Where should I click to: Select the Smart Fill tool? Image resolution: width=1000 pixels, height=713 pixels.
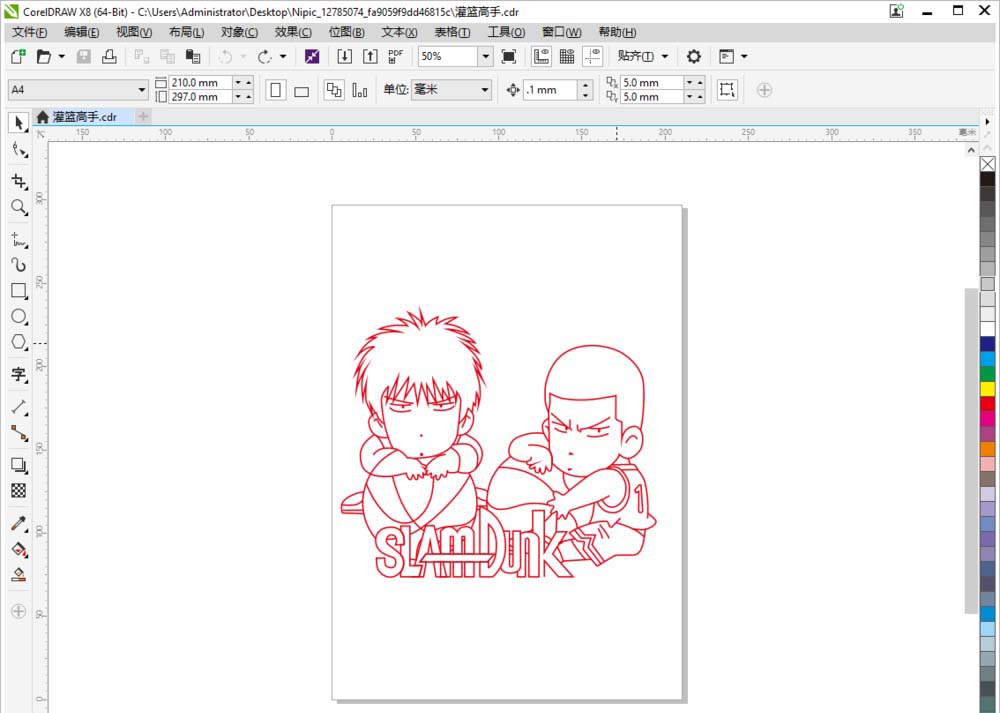(19, 575)
